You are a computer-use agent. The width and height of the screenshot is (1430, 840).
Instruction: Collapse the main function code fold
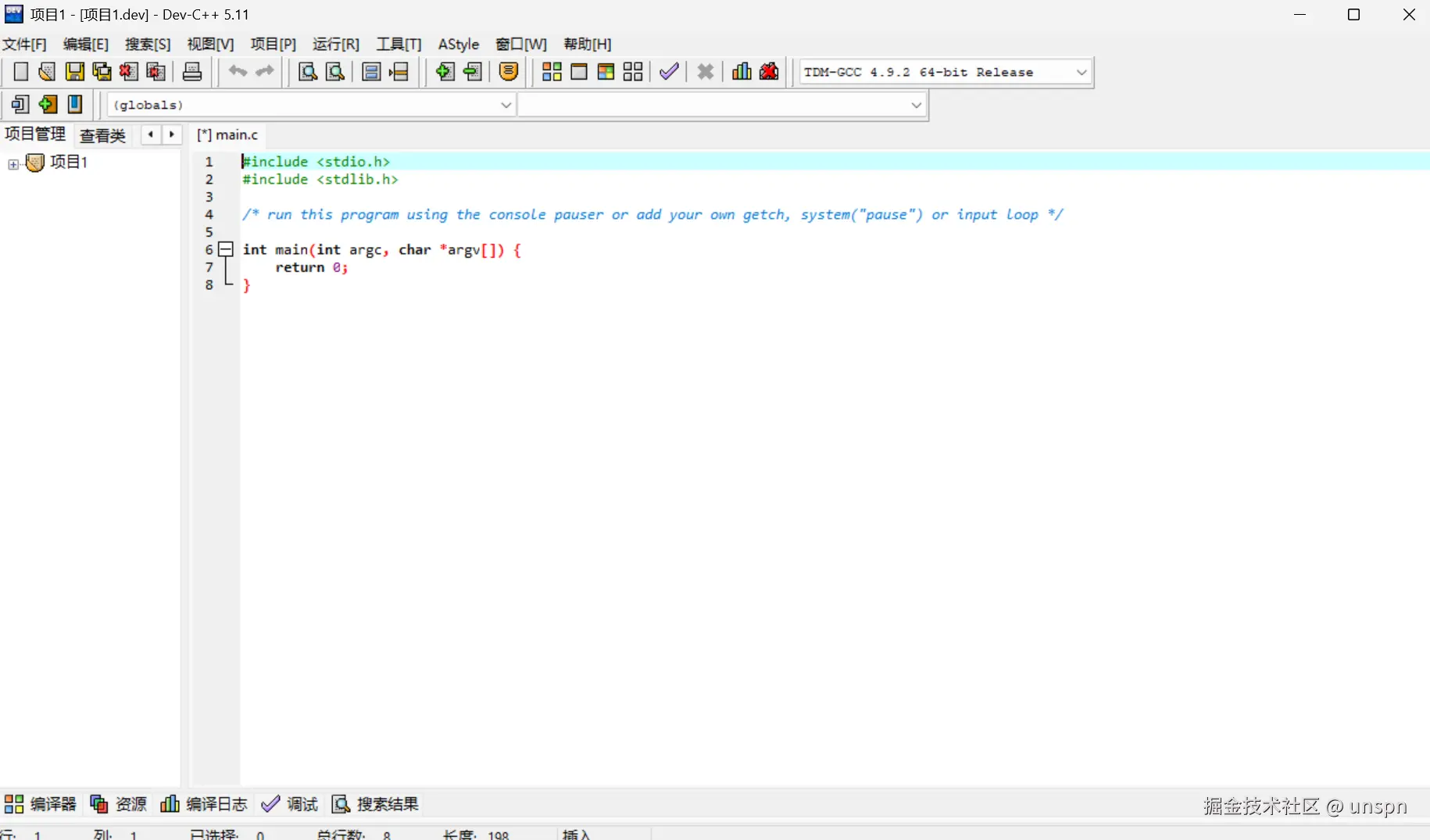click(226, 249)
